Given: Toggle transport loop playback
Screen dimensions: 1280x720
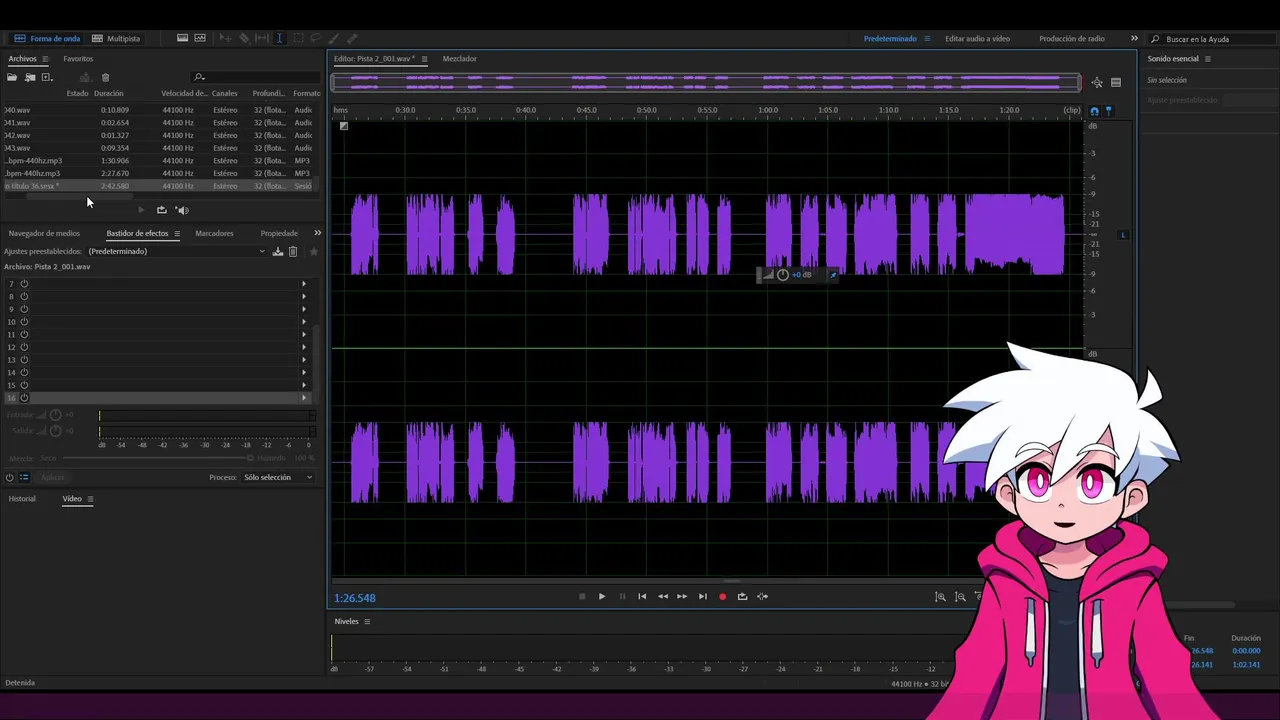Looking at the screenshot, I should (x=742, y=597).
